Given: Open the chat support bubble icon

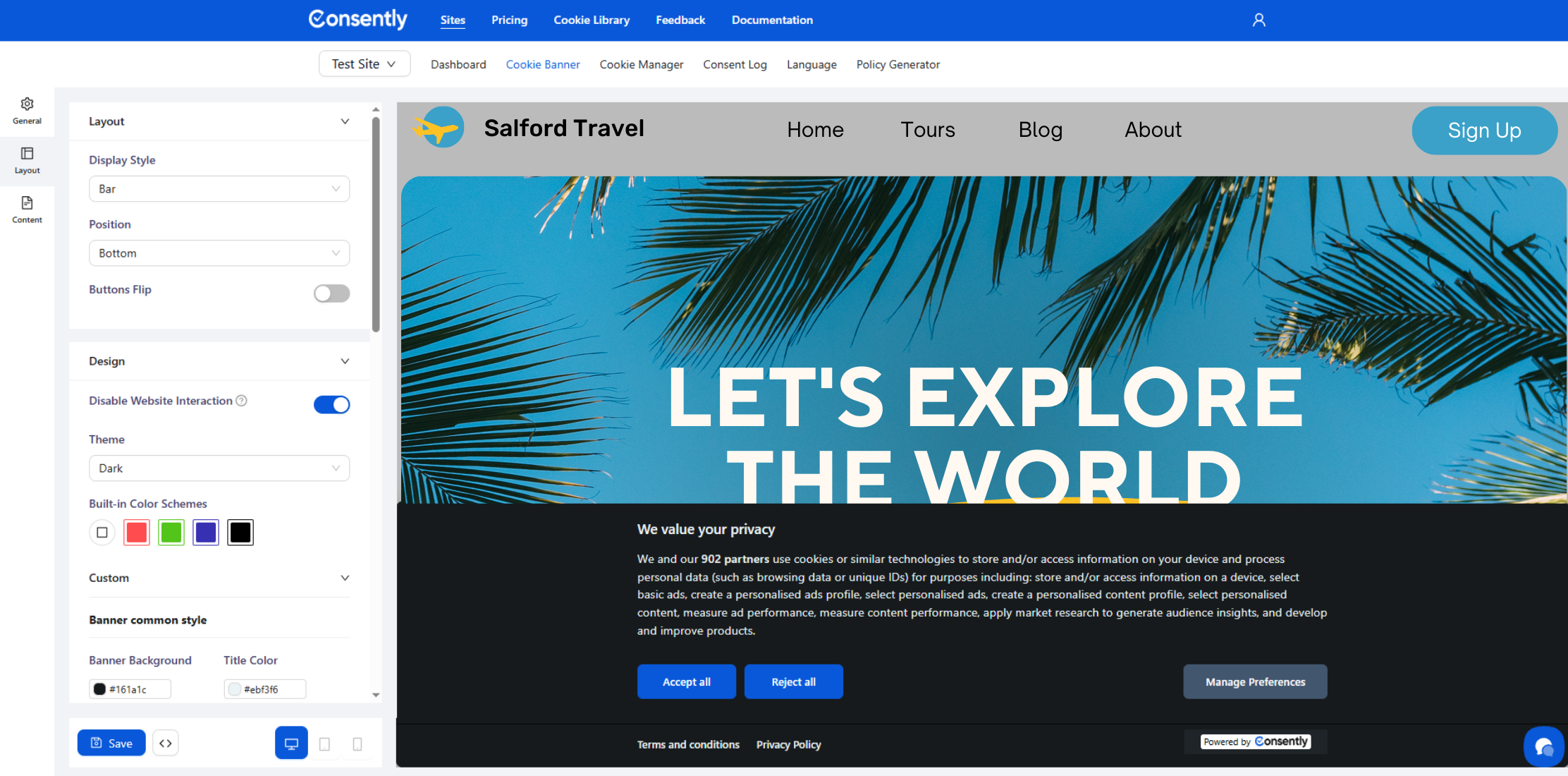Looking at the screenshot, I should 1543,746.
